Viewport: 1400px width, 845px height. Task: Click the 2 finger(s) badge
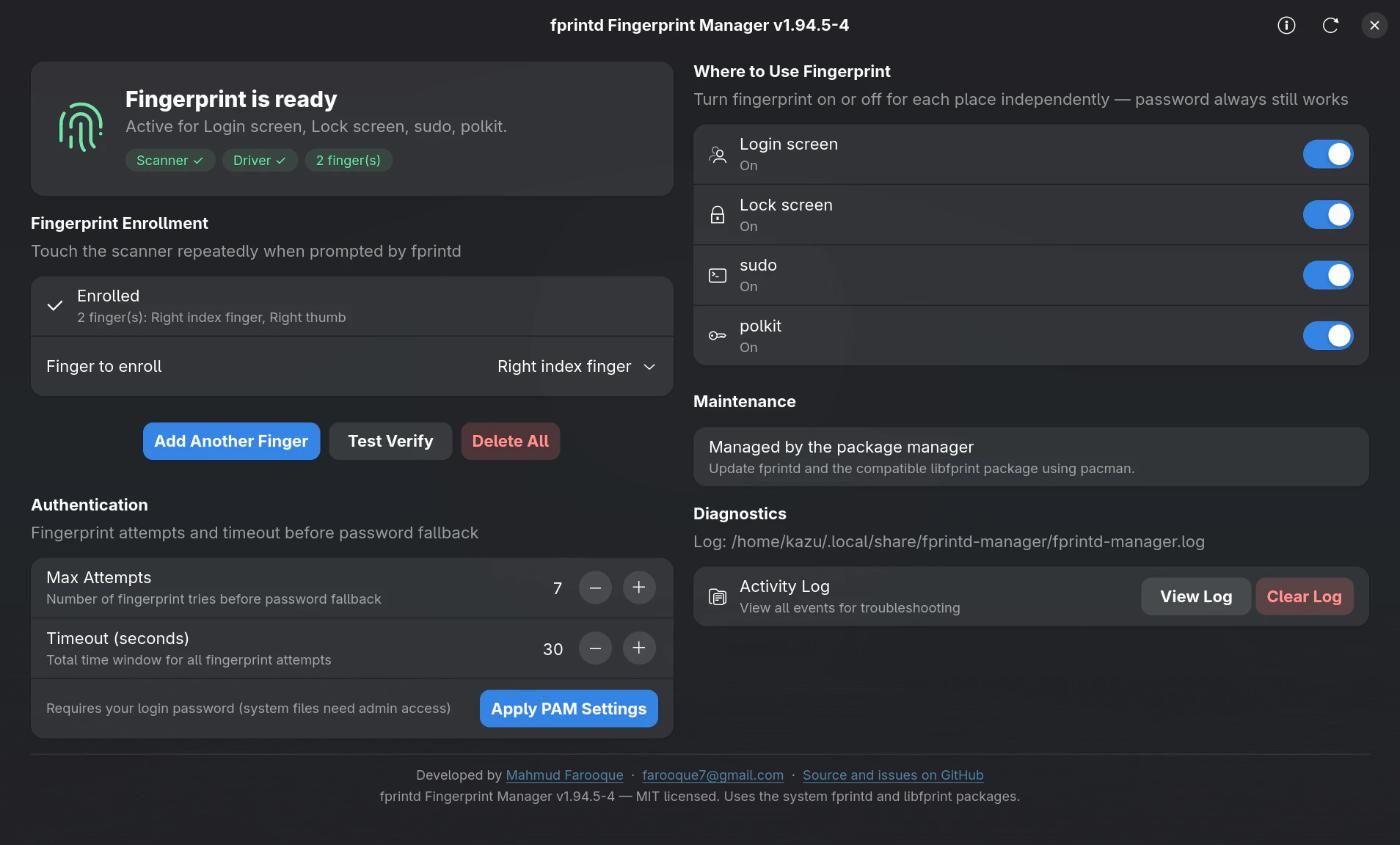click(x=349, y=161)
